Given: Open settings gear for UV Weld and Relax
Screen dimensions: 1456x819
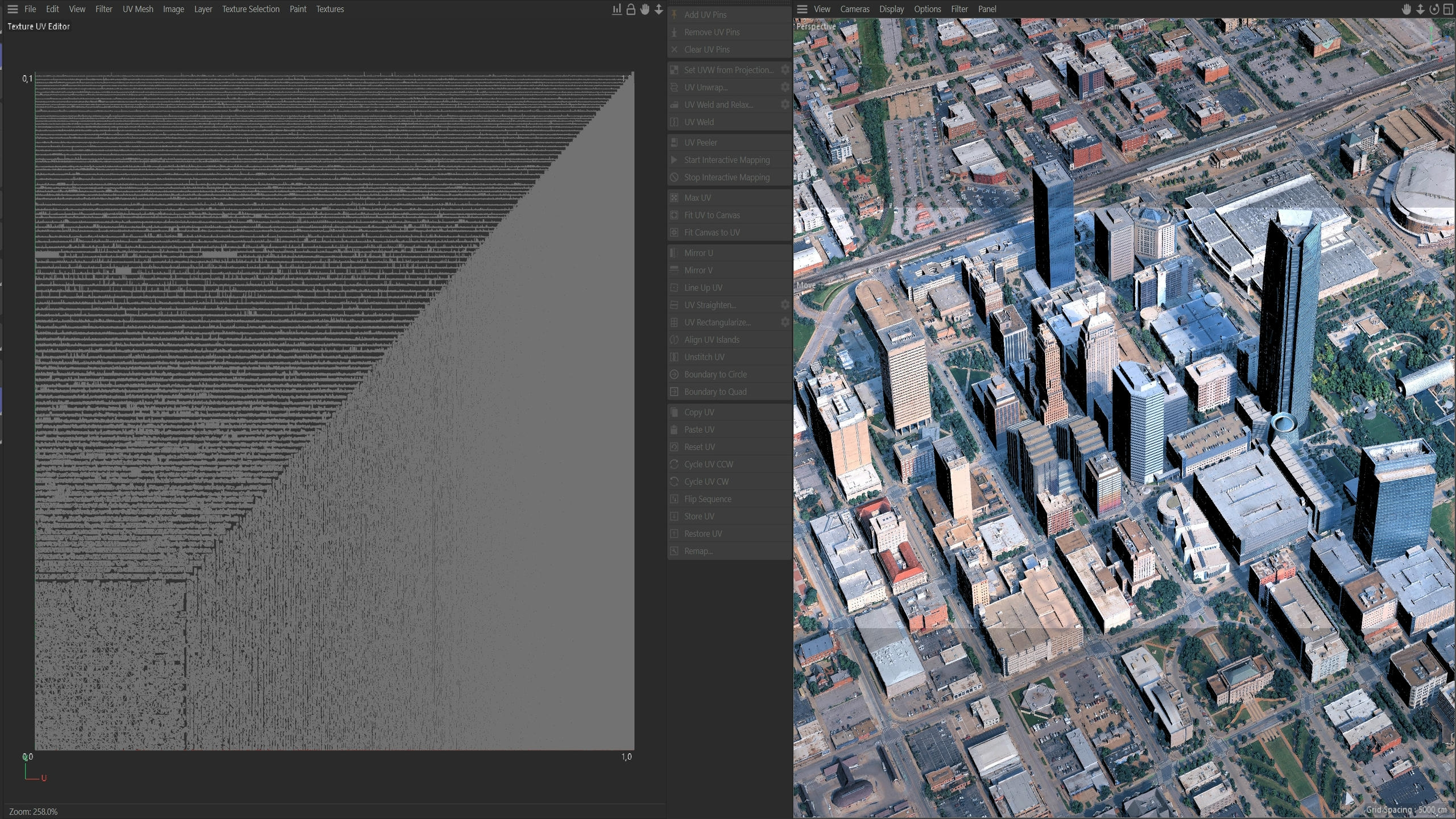Looking at the screenshot, I should [785, 105].
